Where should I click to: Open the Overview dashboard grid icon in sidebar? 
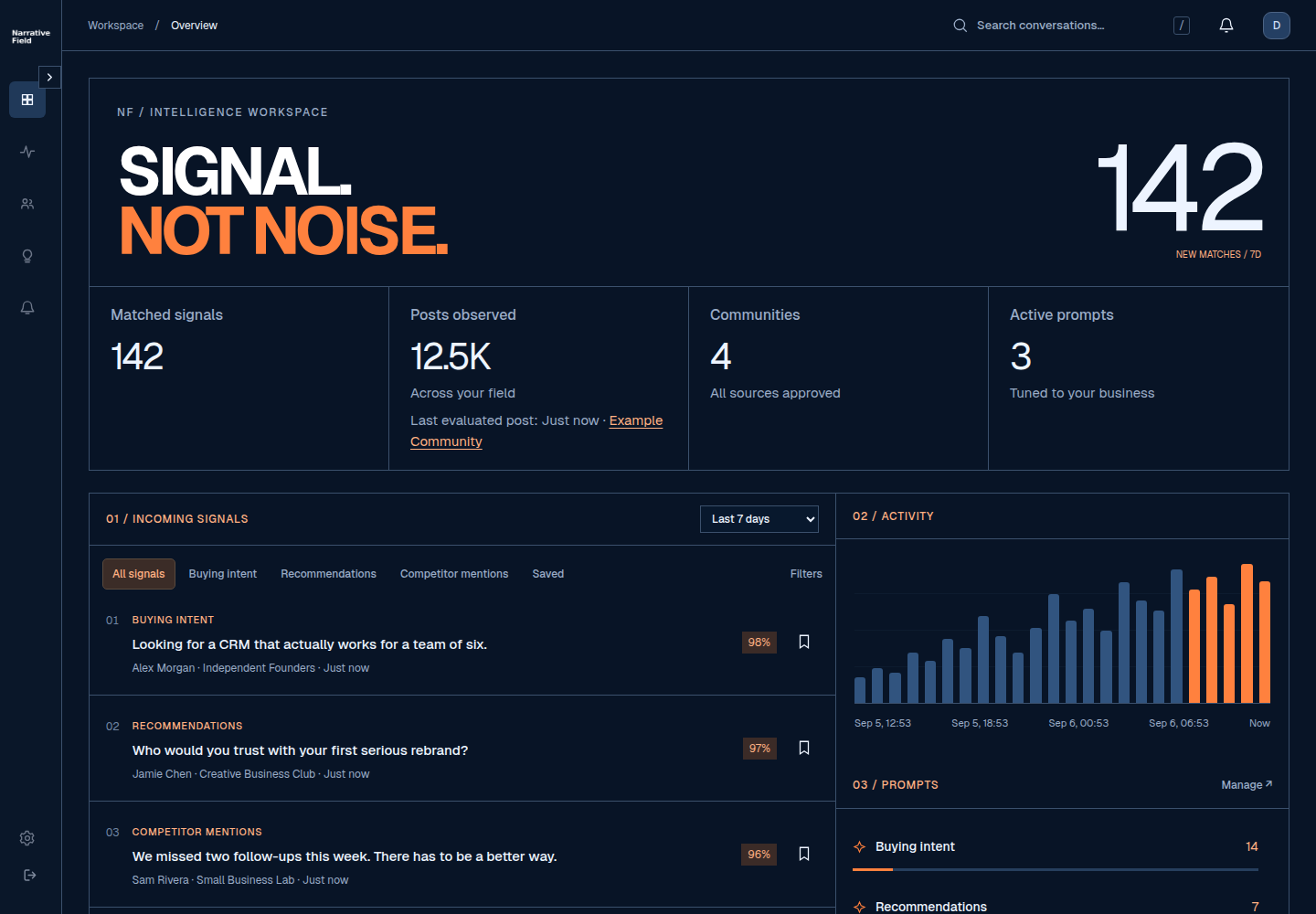point(27,100)
